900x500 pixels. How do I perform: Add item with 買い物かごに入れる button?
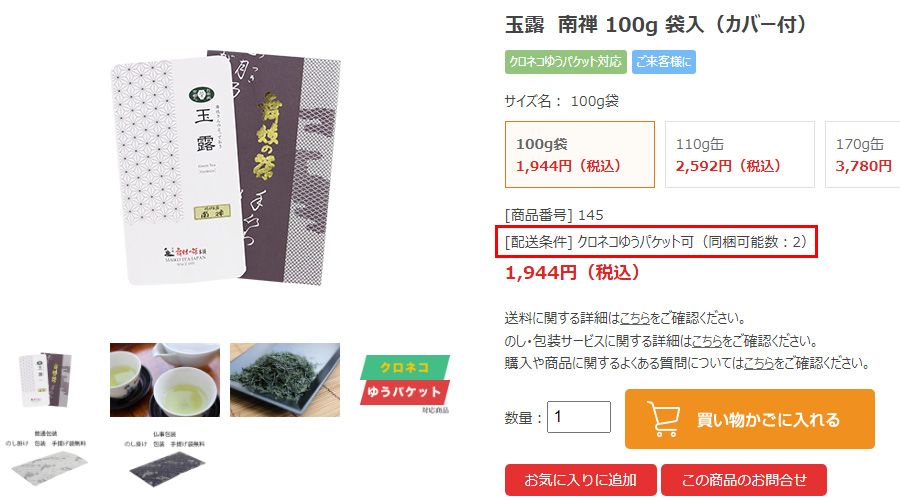(750, 419)
